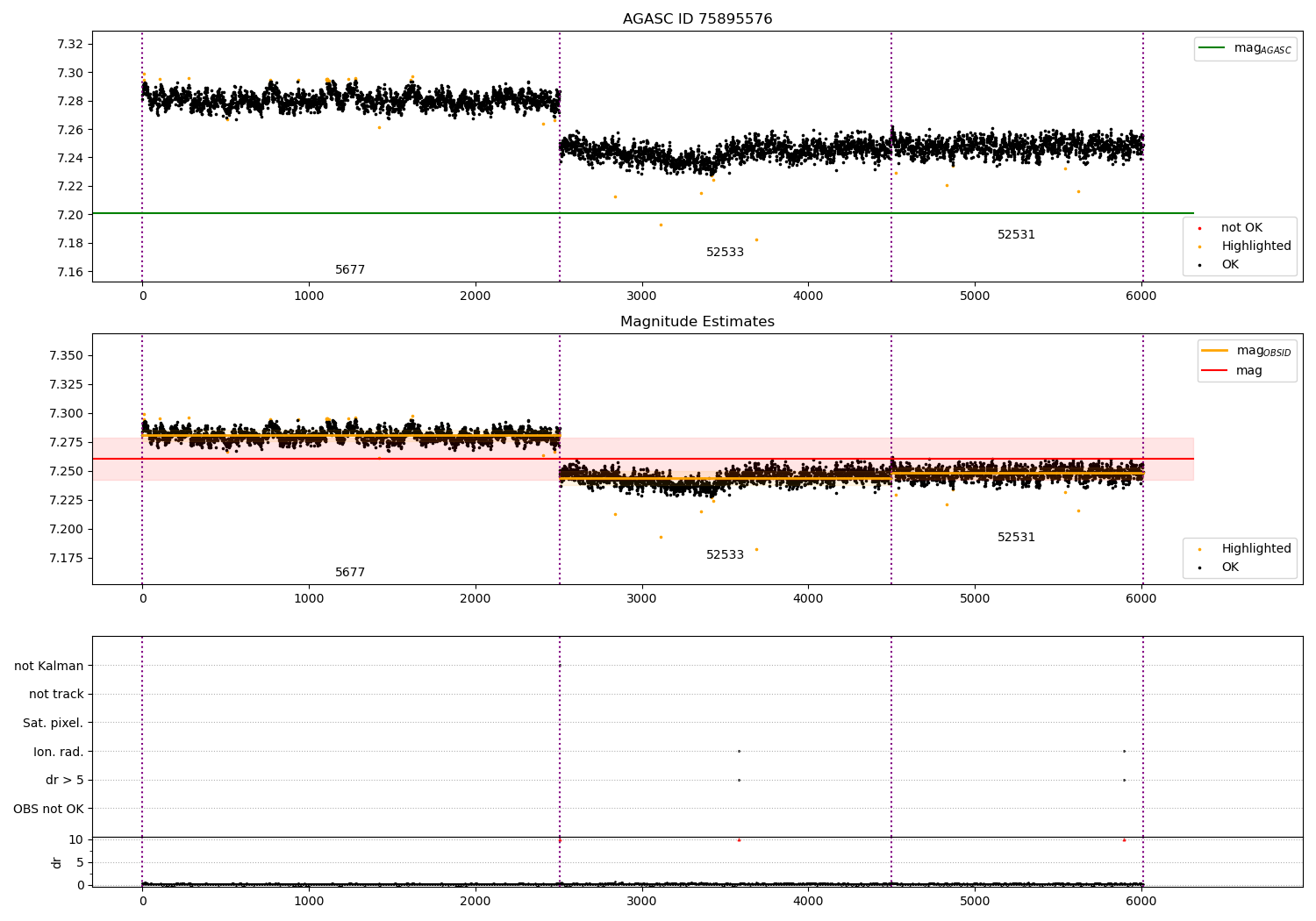Click red mag legend line sample
Image resolution: width=1316 pixels, height=921 pixels.
point(1214,371)
